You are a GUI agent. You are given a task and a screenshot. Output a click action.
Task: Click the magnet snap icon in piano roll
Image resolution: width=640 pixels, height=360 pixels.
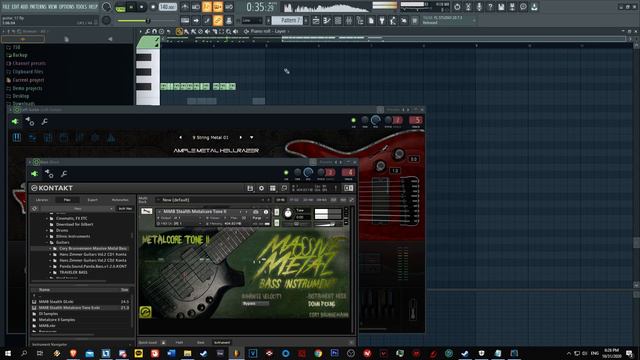154,31
